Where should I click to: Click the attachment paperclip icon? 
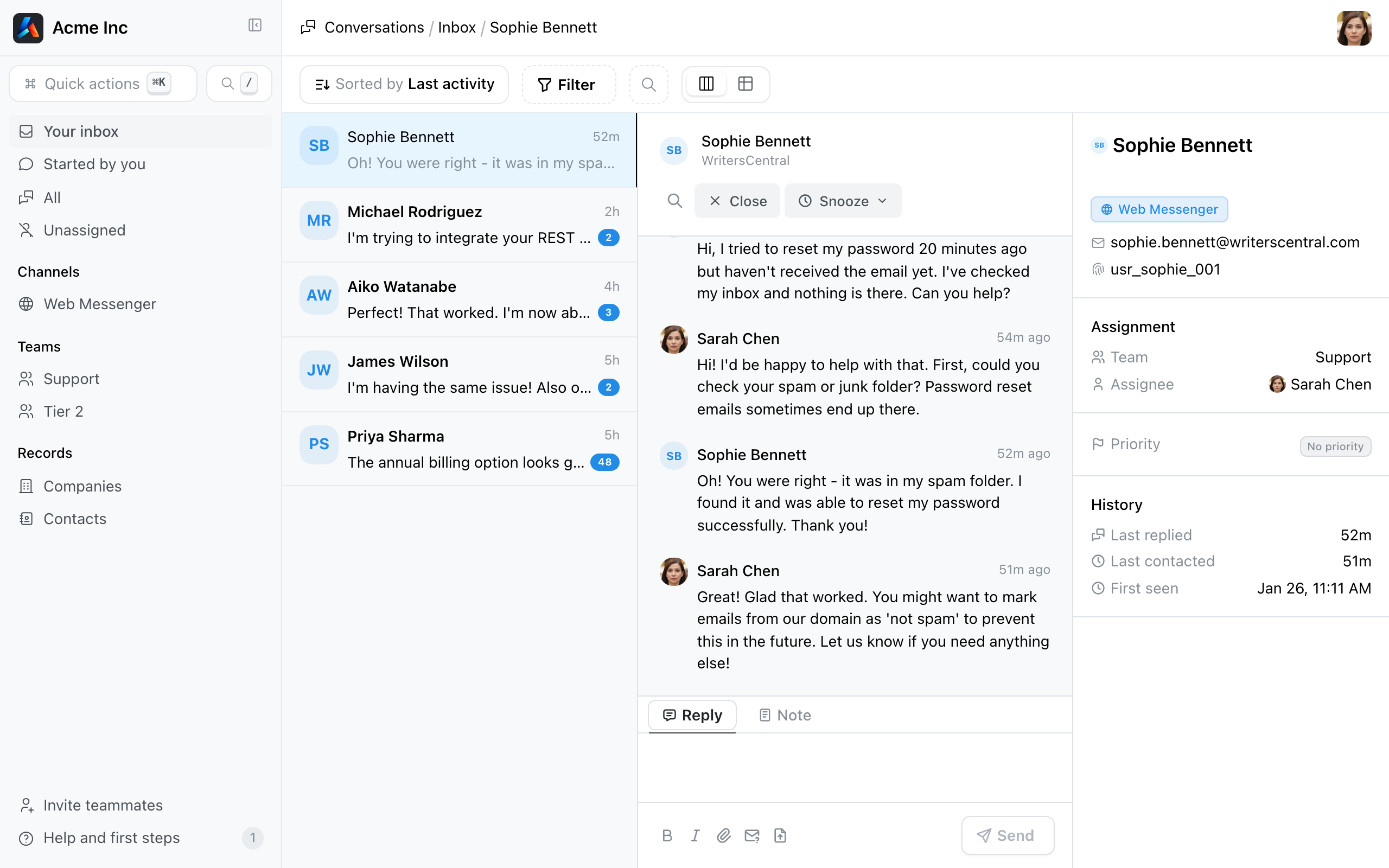[723, 835]
